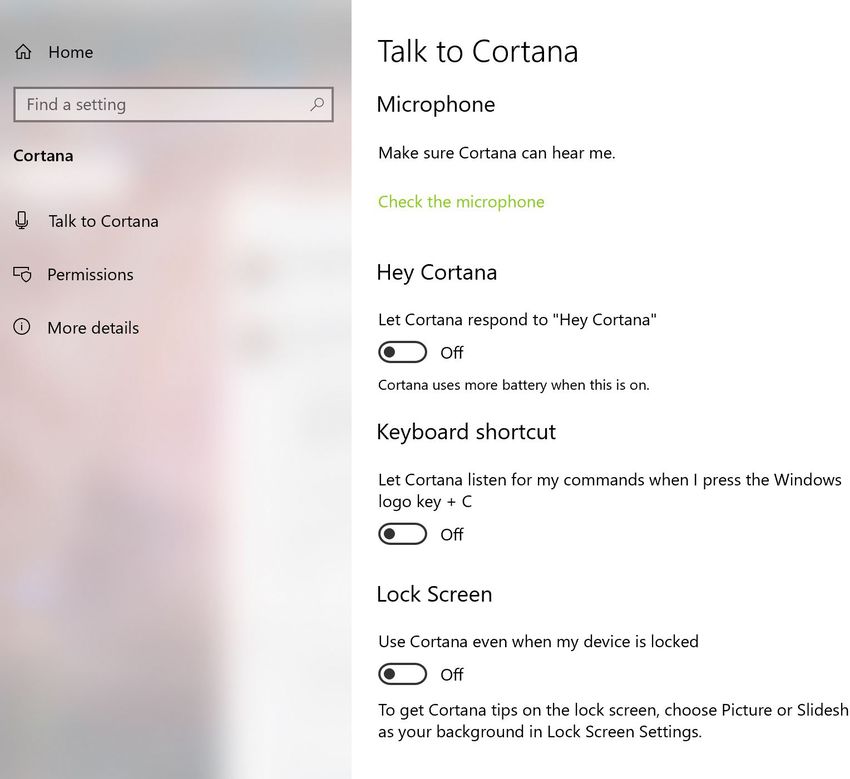
Task: Click the Talk to Cortana page title
Action: click(x=478, y=51)
